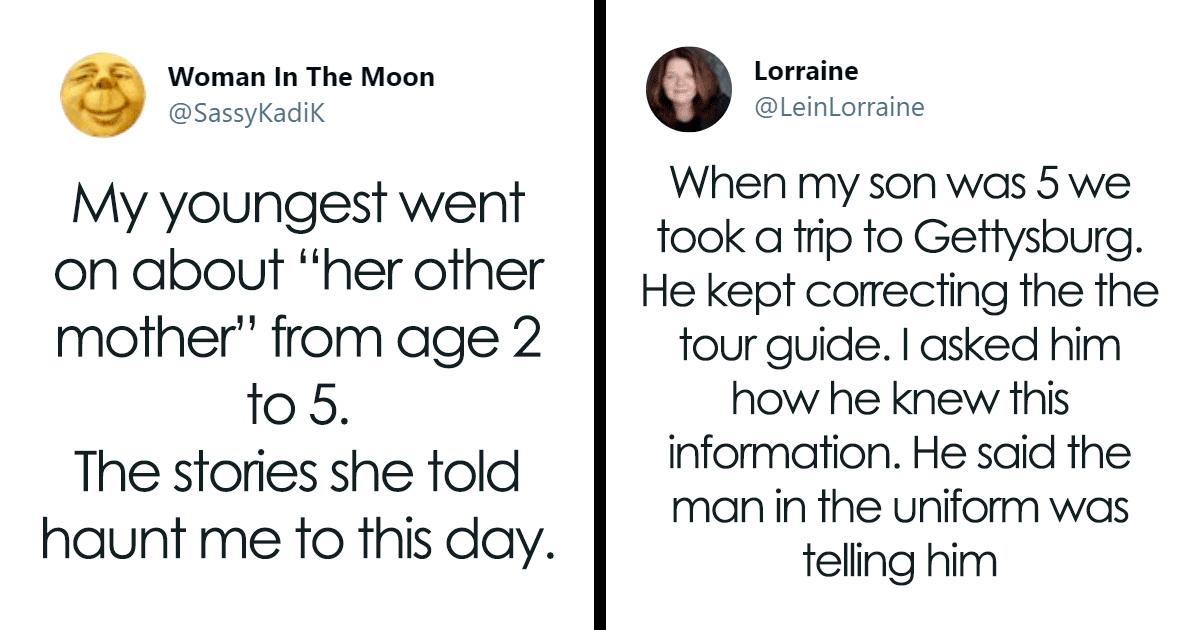Viewport: 1200px width, 630px height.
Task: Open the Woman In The Moon profile name
Action: [x=301, y=78]
